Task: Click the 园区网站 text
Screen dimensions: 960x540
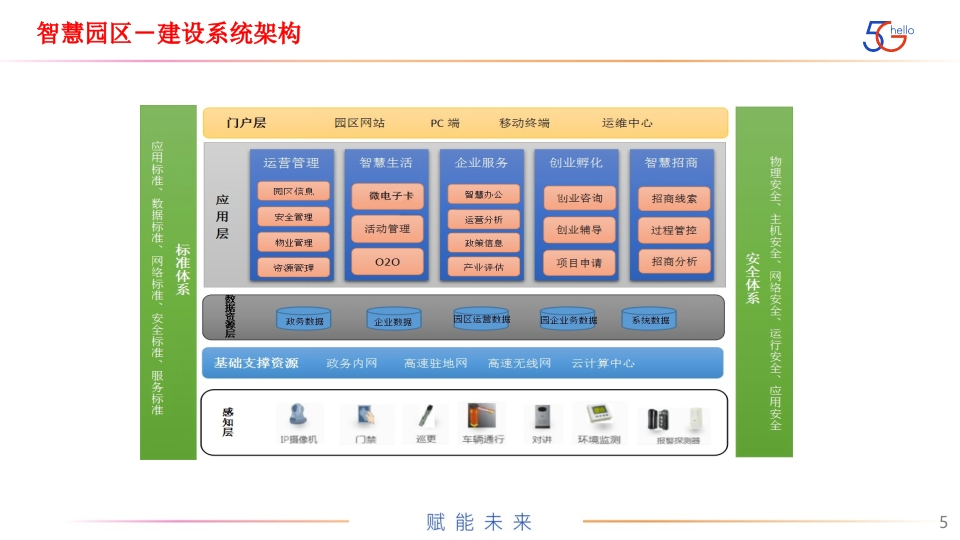Action: click(359, 123)
